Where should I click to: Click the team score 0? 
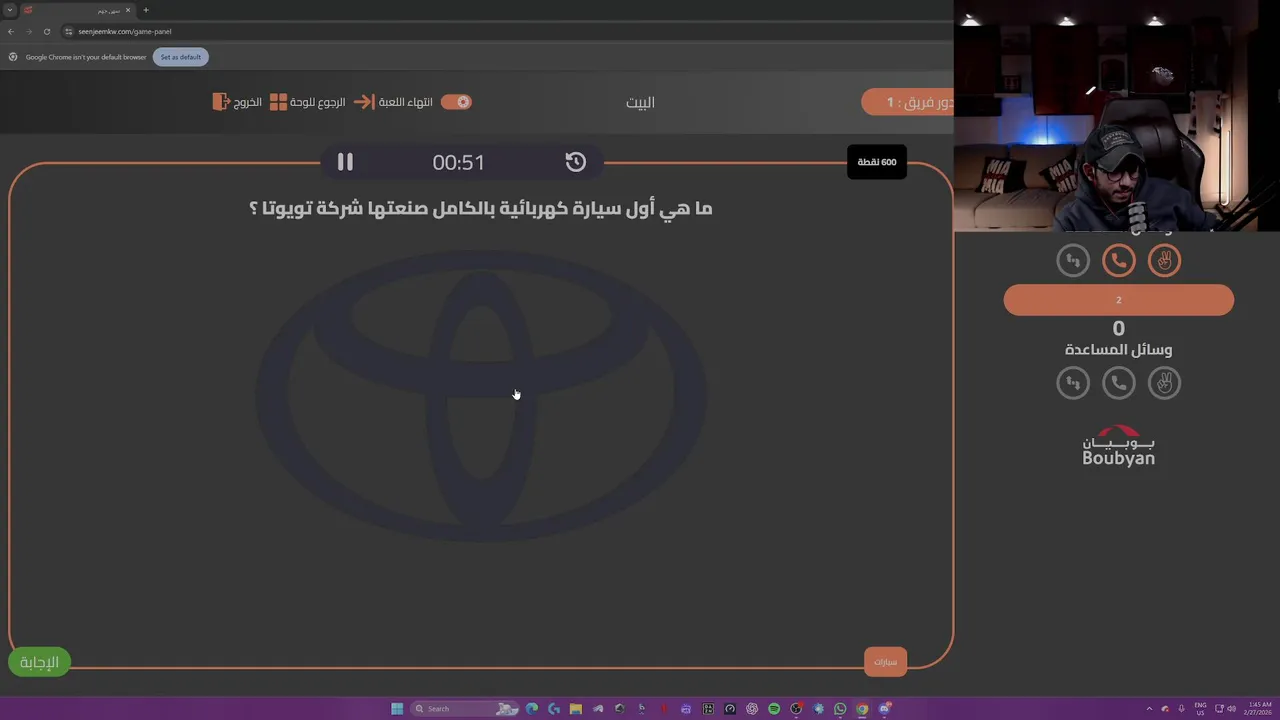[1119, 329]
